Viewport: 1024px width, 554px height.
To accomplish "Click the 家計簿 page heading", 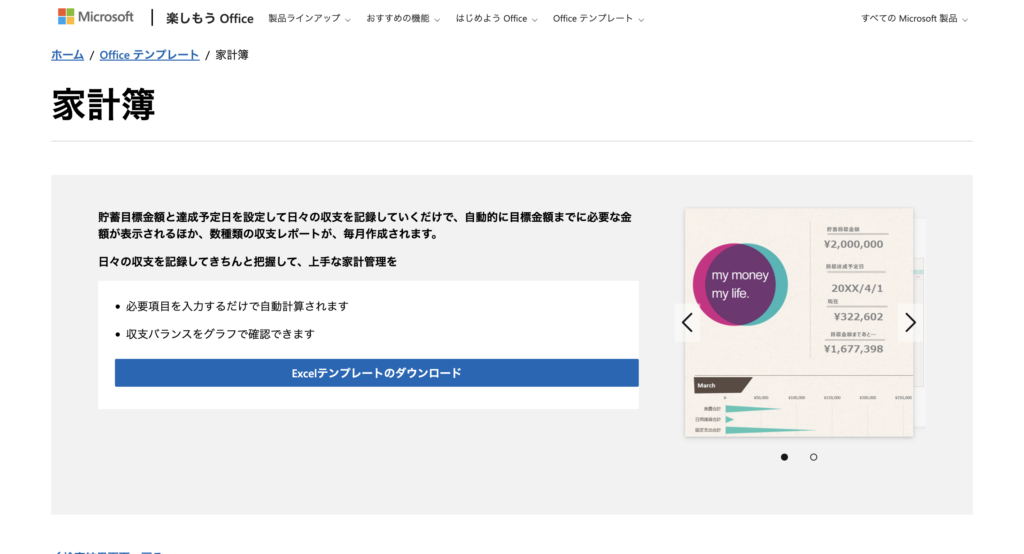I will click(x=103, y=104).
